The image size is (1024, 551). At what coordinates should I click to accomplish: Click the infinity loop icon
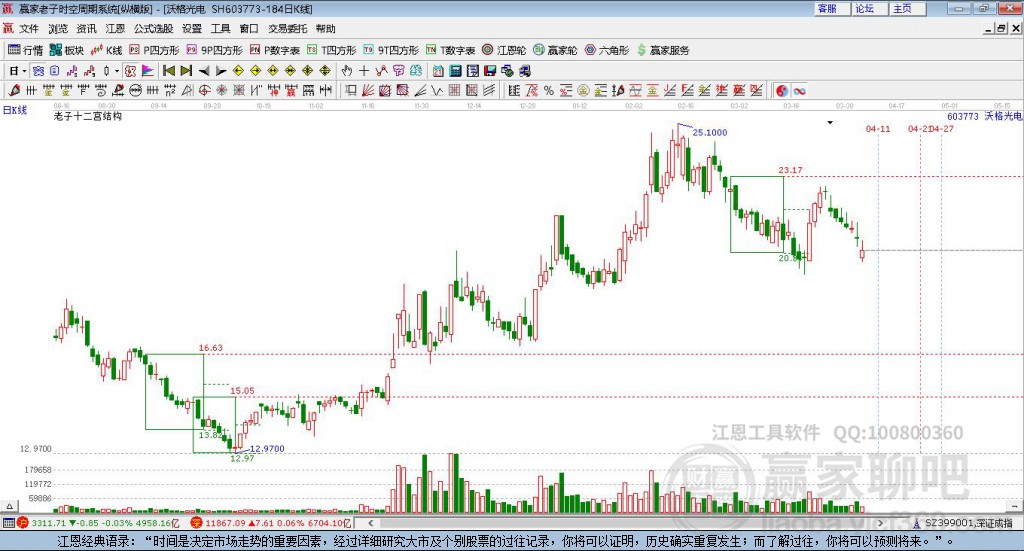click(799, 91)
